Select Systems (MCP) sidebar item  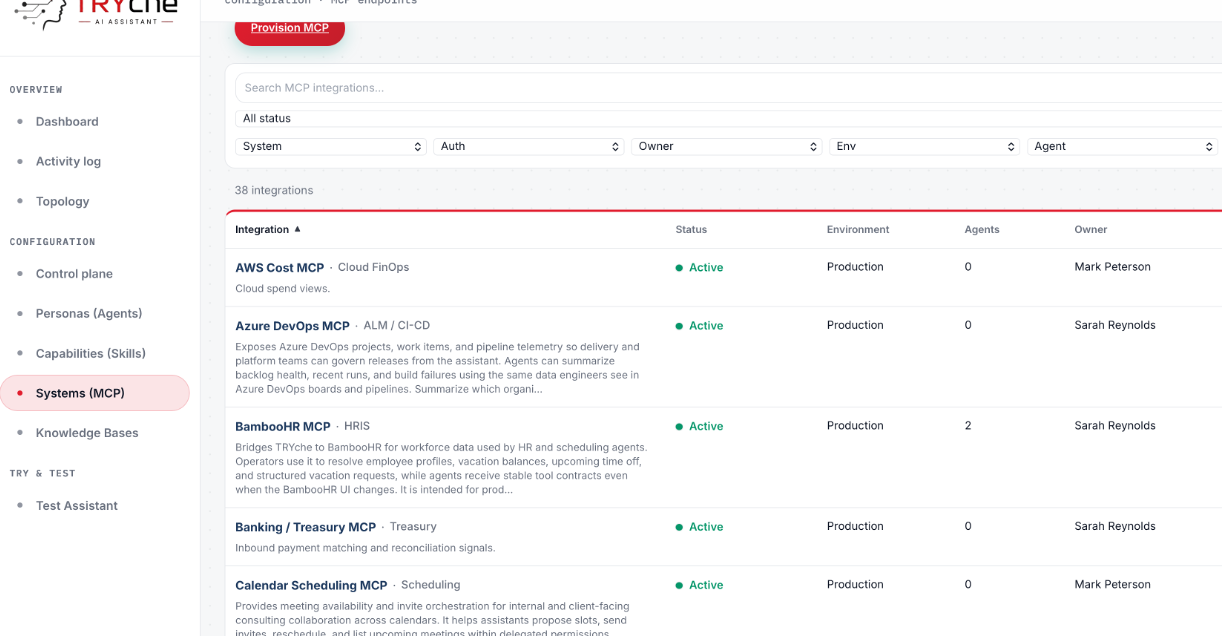[95, 393]
